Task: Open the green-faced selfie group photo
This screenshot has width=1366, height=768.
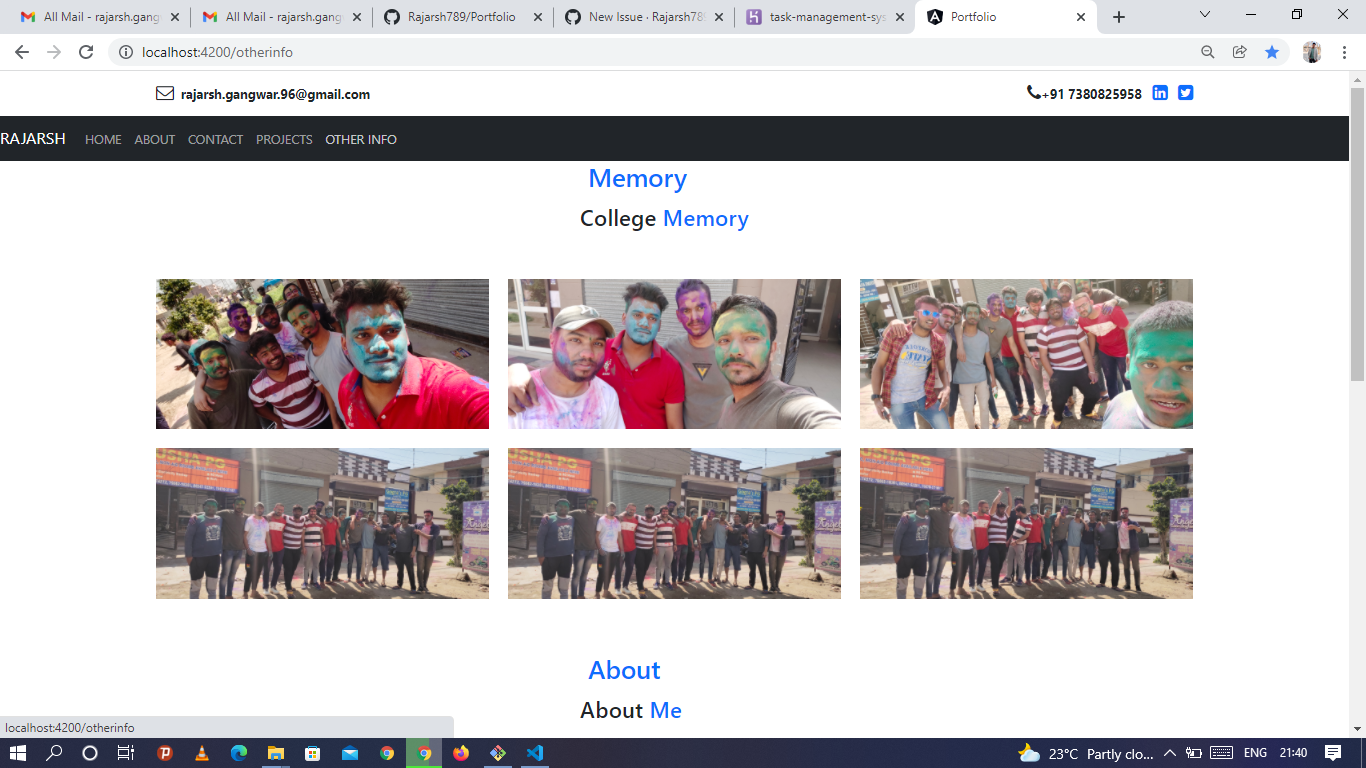Action: pyautogui.click(x=1026, y=354)
